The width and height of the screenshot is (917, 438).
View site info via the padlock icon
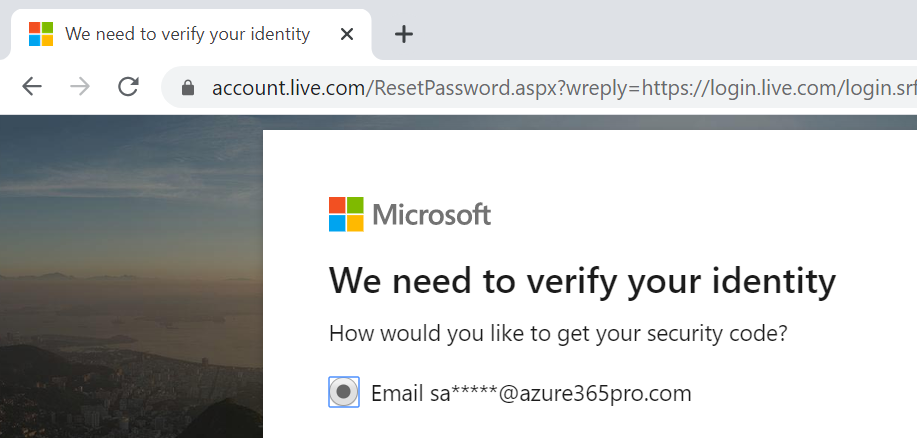pos(188,88)
